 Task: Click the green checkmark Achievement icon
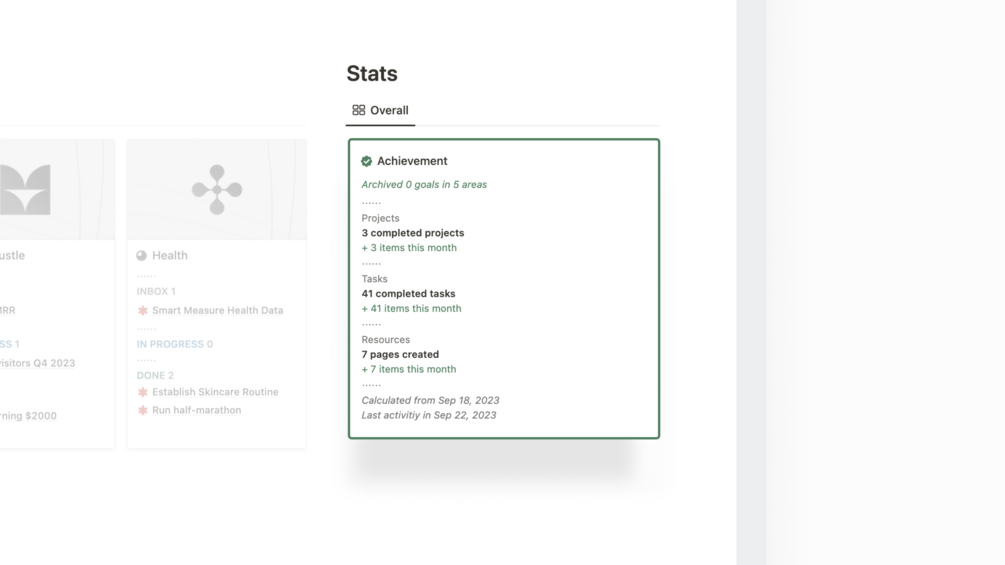tap(367, 161)
